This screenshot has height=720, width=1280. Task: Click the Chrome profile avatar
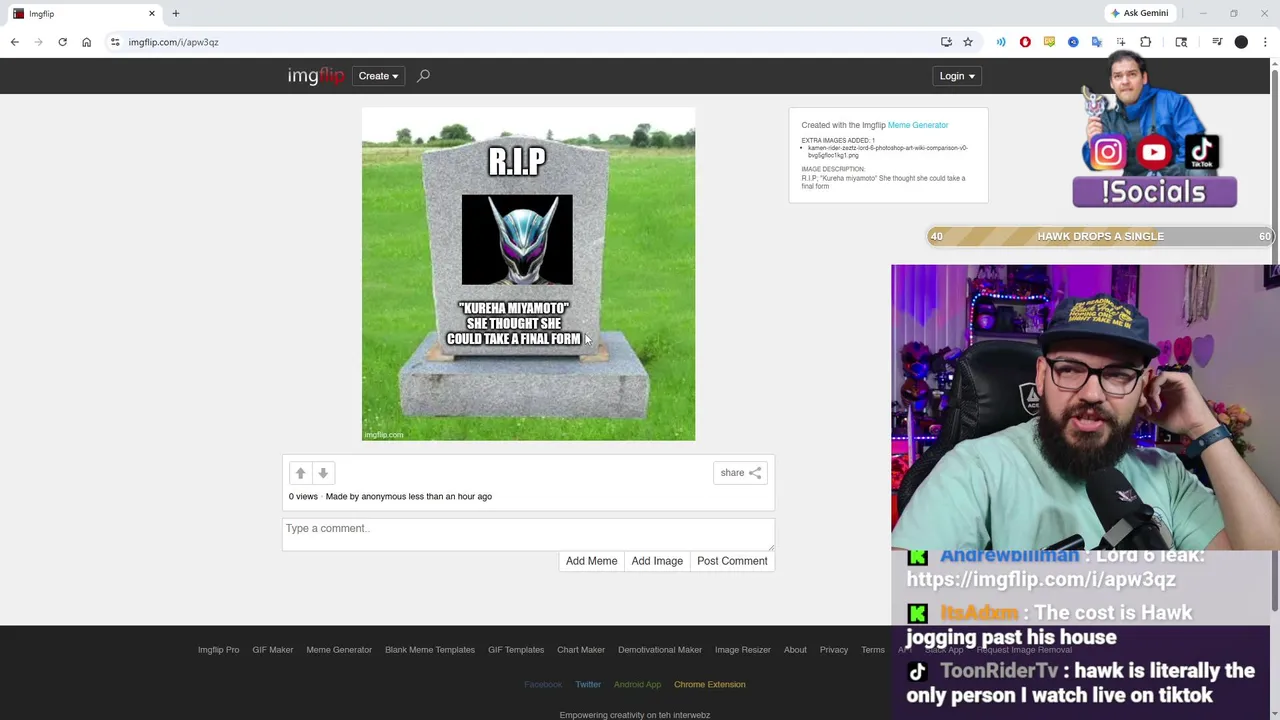pyautogui.click(x=1241, y=42)
